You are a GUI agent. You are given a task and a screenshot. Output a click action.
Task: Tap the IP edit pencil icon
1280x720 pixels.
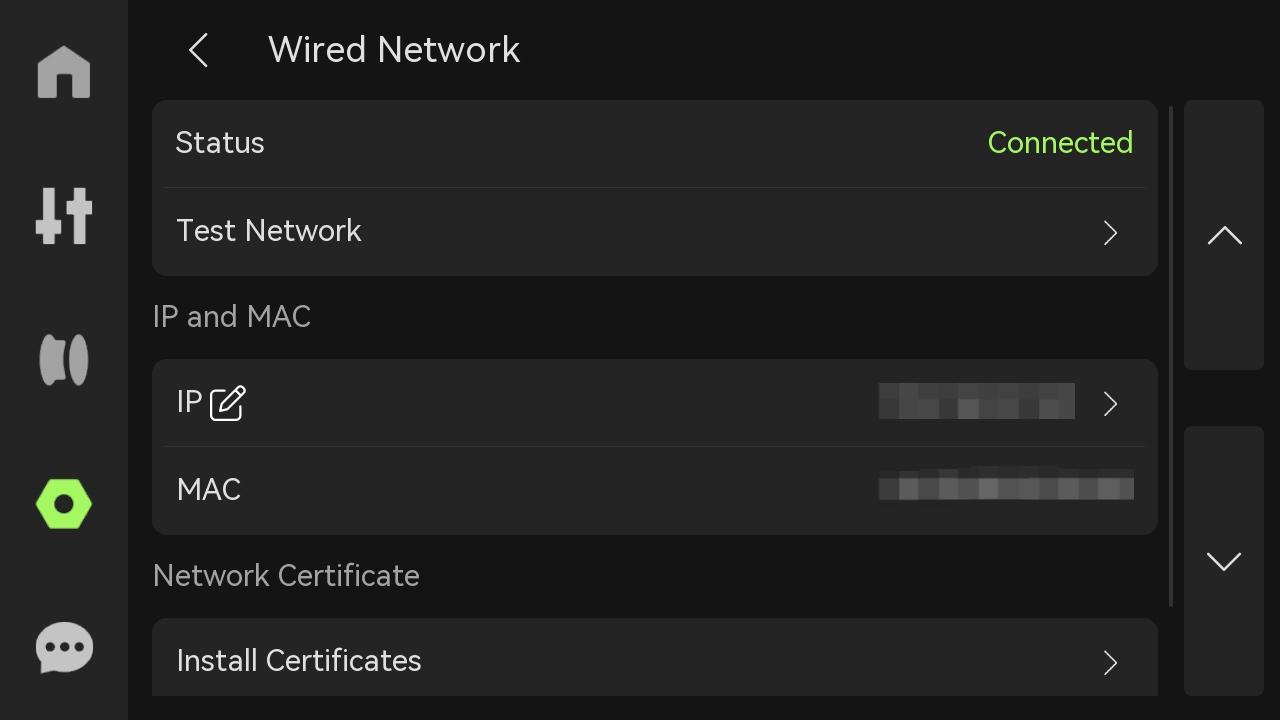(228, 403)
